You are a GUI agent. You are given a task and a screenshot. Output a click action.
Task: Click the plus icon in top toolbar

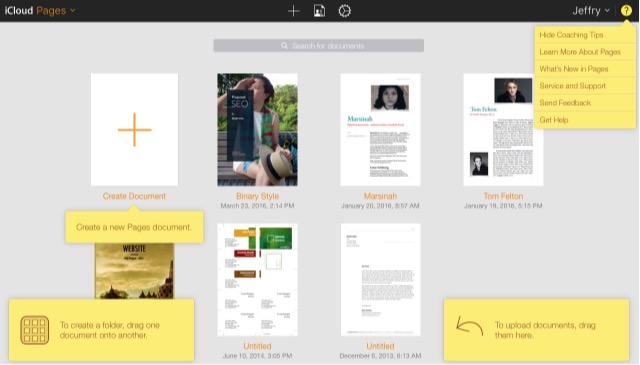coord(293,11)
